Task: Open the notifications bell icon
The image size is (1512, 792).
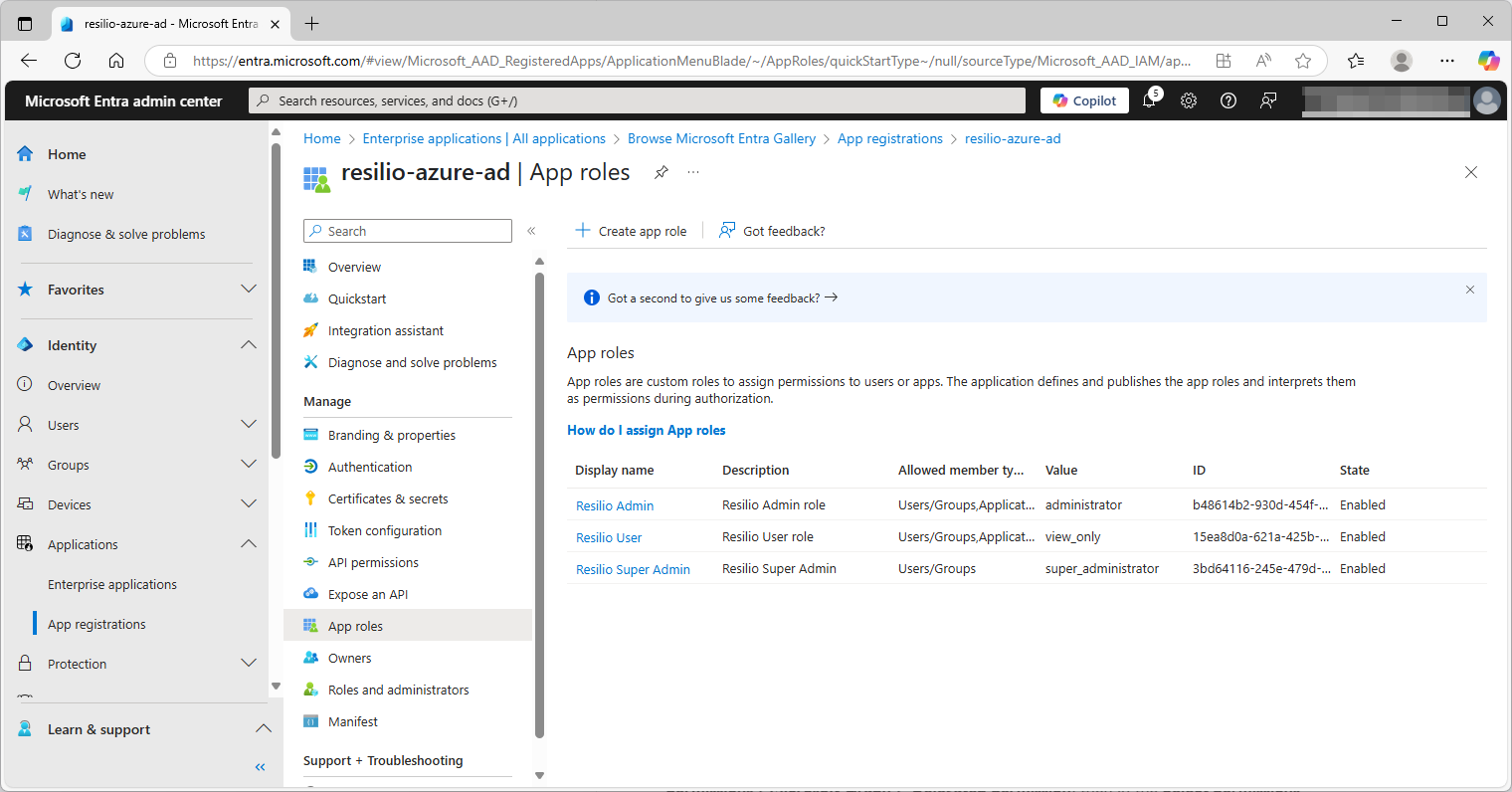Action: click(1149, 99)
